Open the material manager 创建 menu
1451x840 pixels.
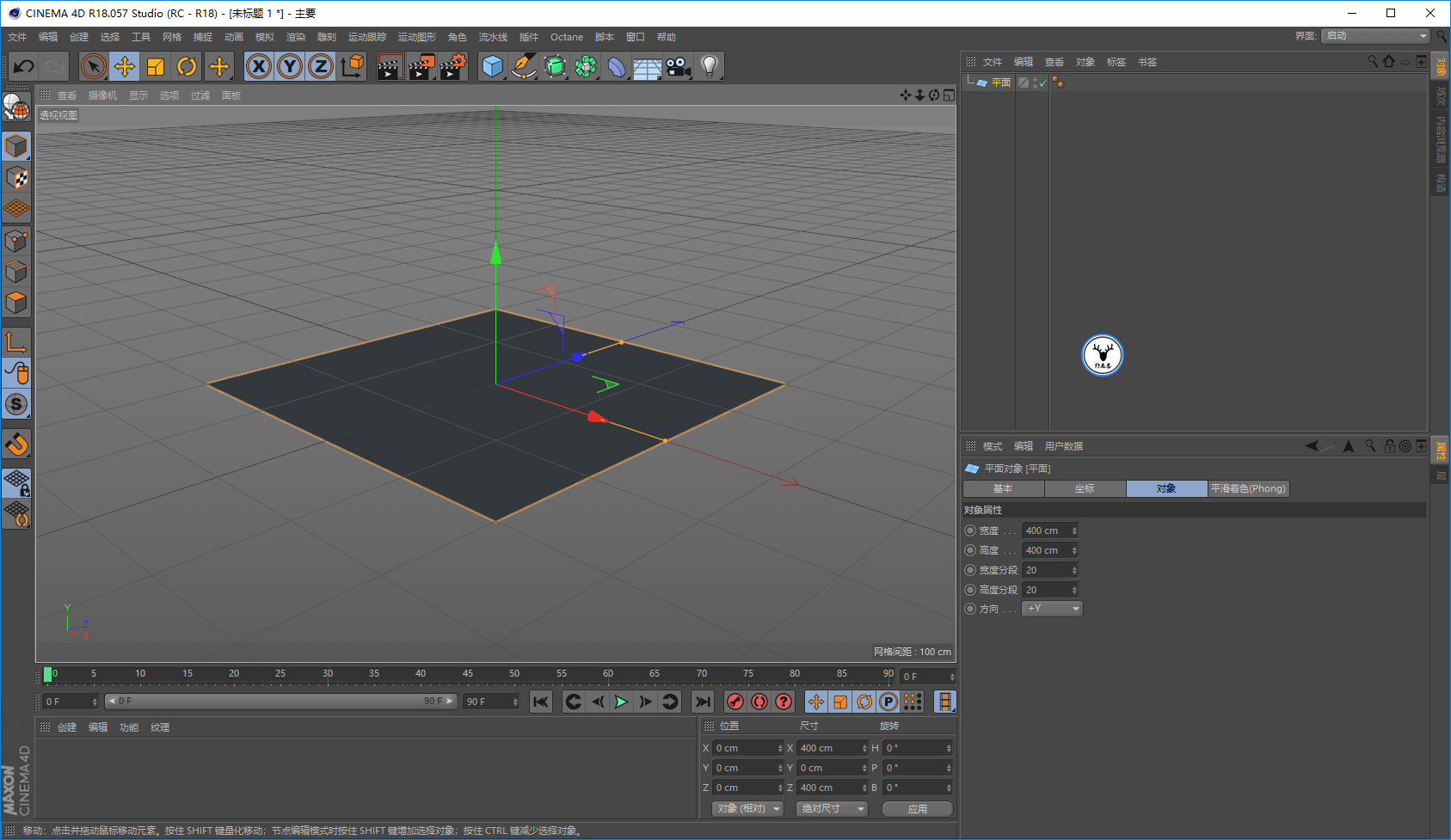(x=67, y=727)
